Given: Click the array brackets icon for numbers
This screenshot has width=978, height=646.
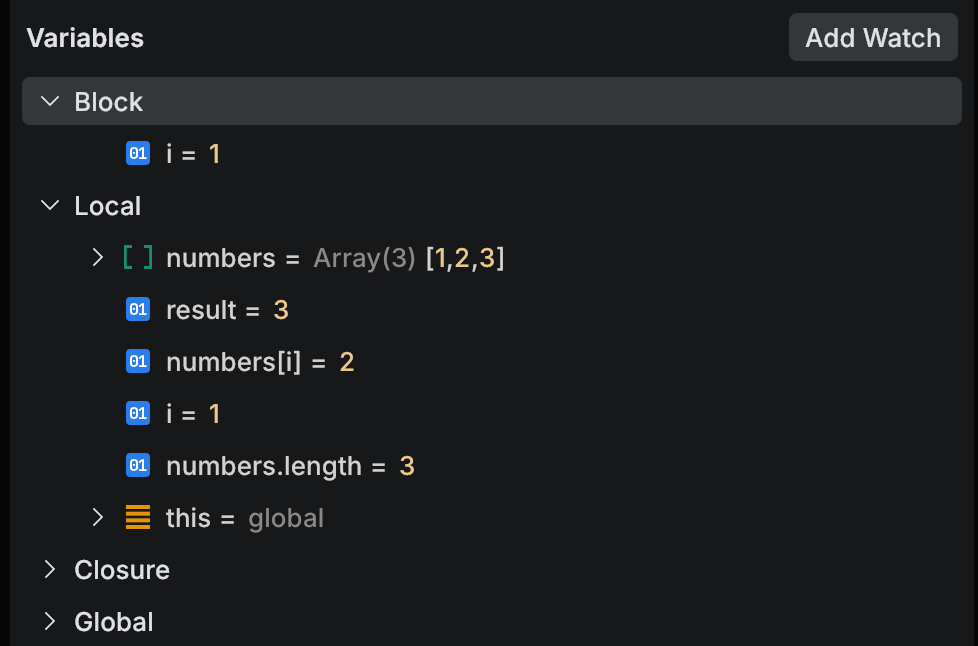Looking at the screenshot, I should 138,258.
